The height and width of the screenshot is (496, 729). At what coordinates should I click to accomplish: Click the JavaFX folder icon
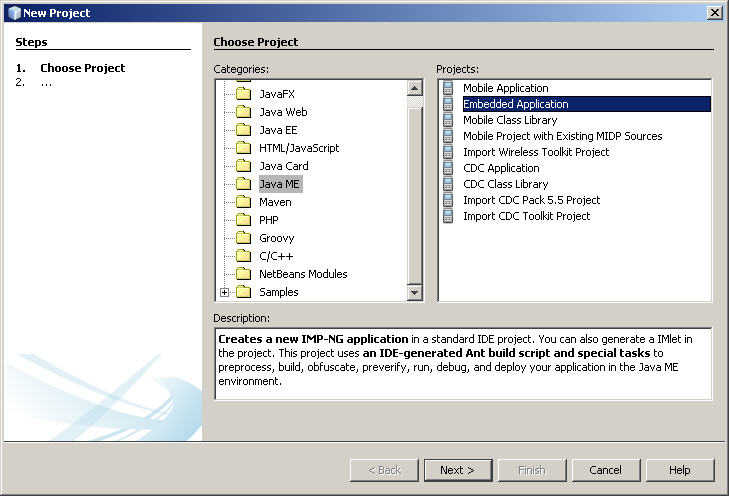[x=243, y=94]
